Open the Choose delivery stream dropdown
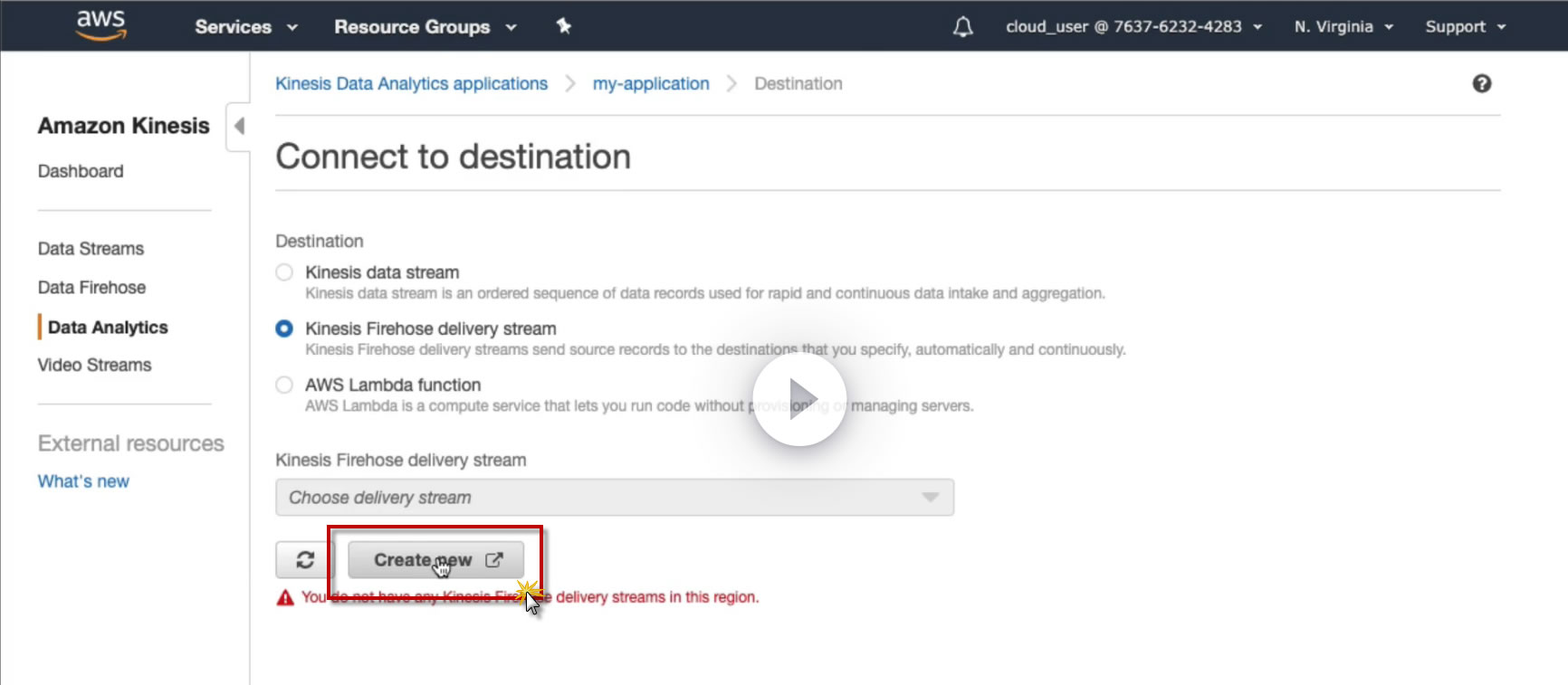Viewport: 1568px width, 685px height. pos(615,498)
